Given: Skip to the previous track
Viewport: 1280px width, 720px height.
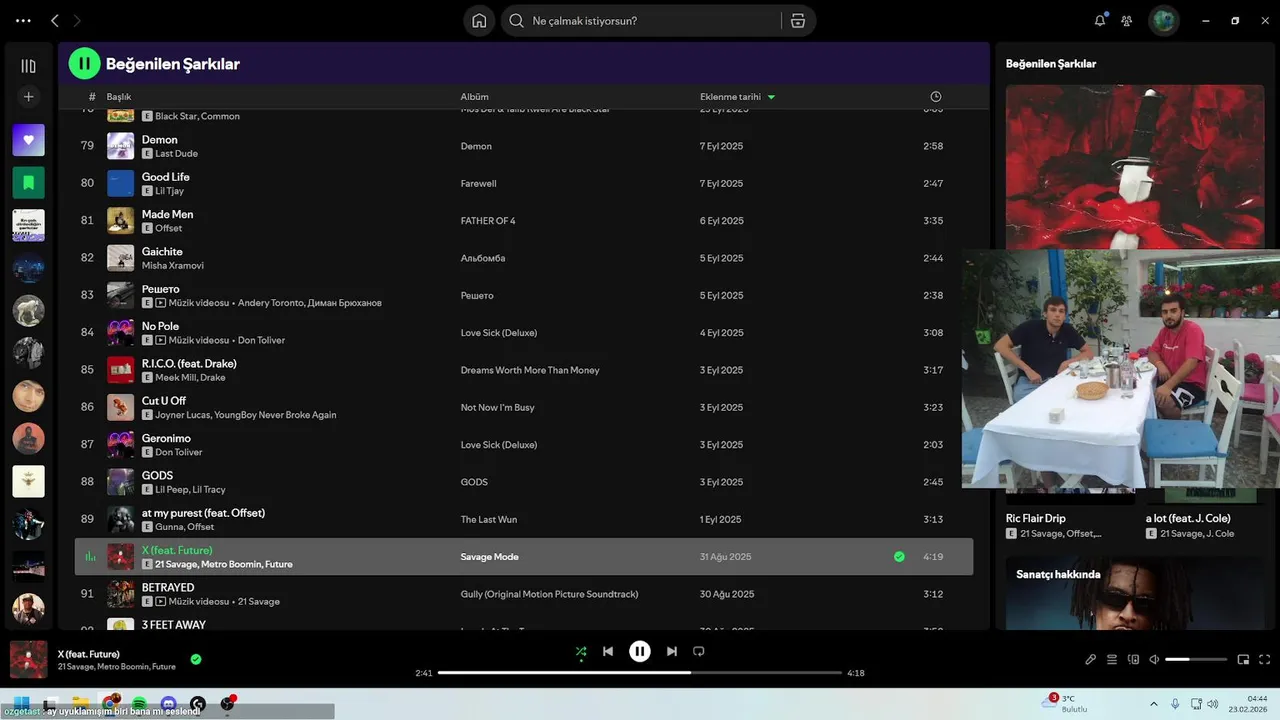Looking at the screenshot, I should click(608, 651).
